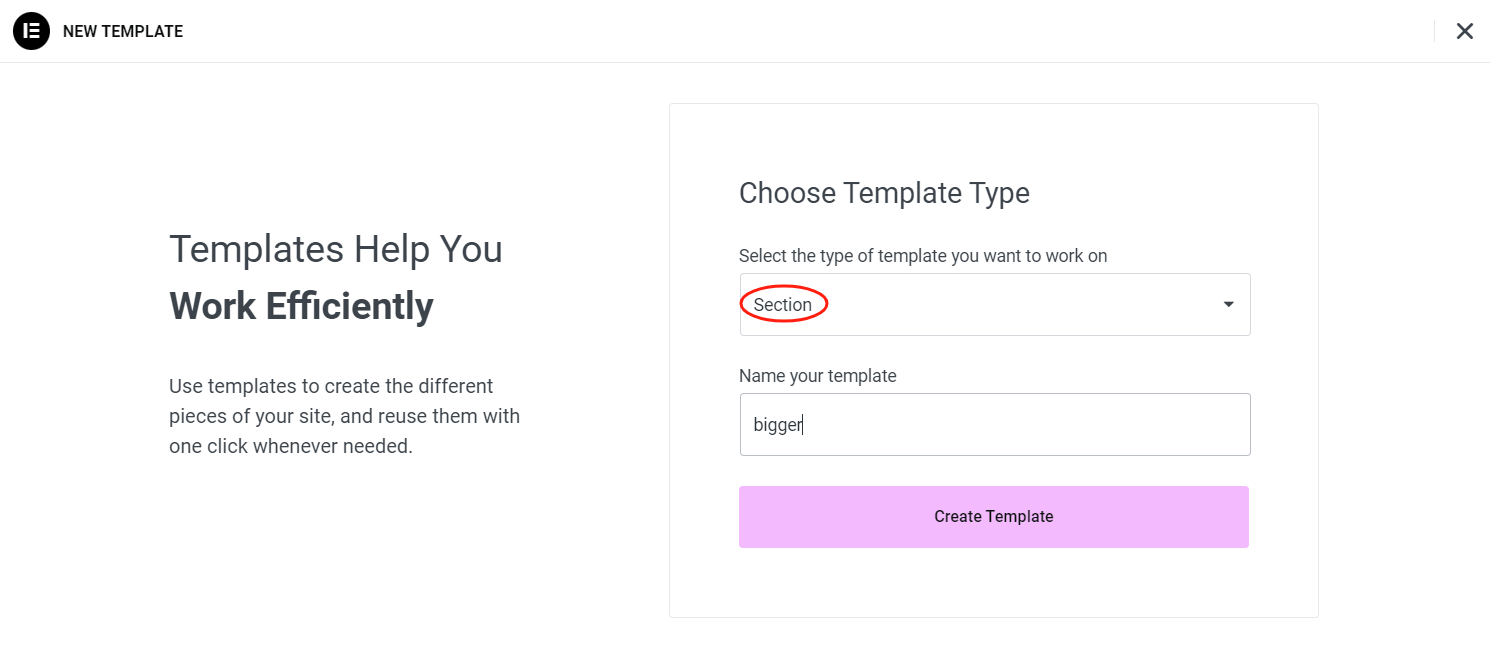Viewport: 1490px width, 652px height.
Task: Click the "Use templates to create" description paragraph
Action: tap(344, 416)
